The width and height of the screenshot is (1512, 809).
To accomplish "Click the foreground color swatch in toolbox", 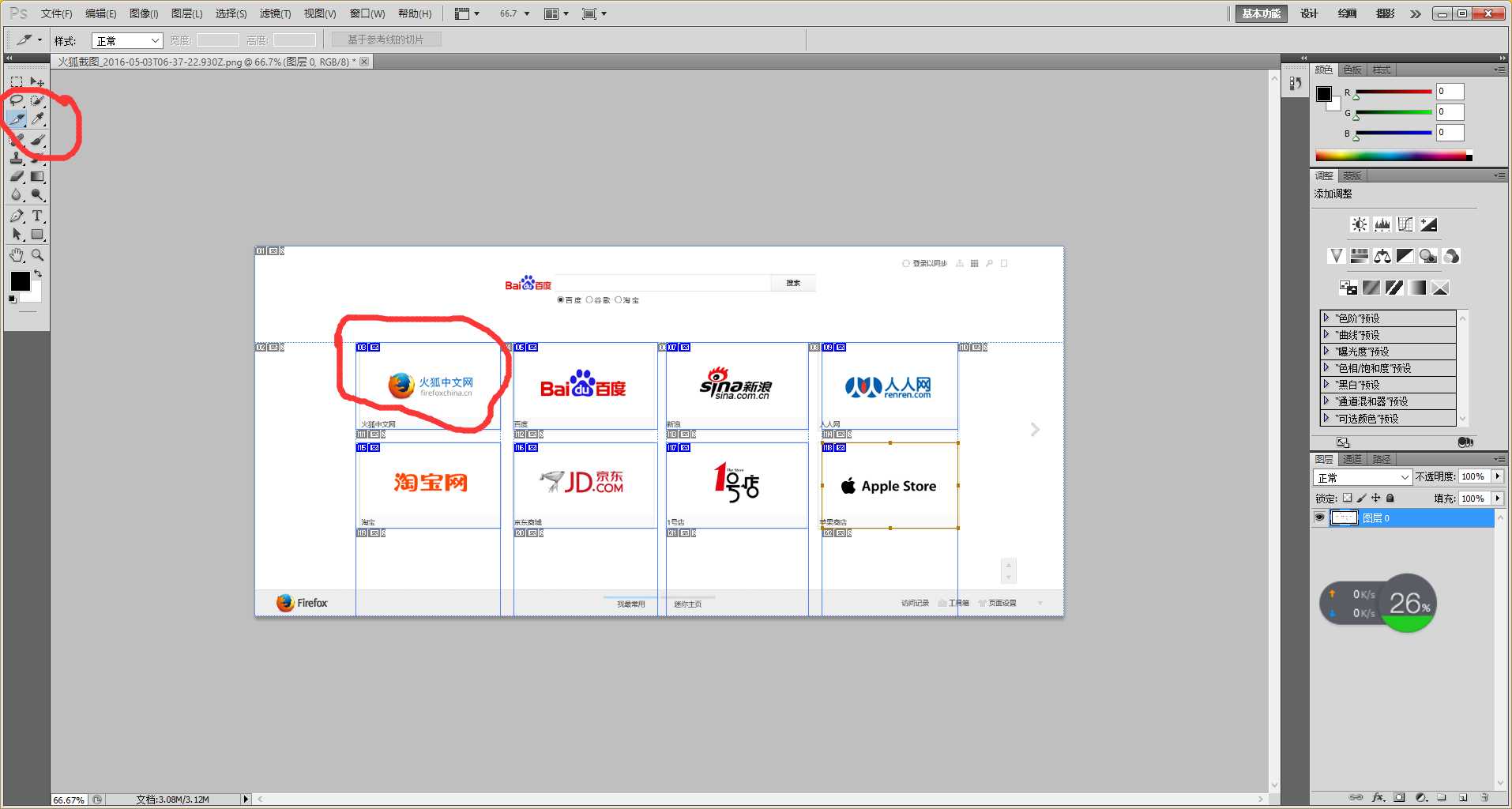I will (x=20, y=280).
